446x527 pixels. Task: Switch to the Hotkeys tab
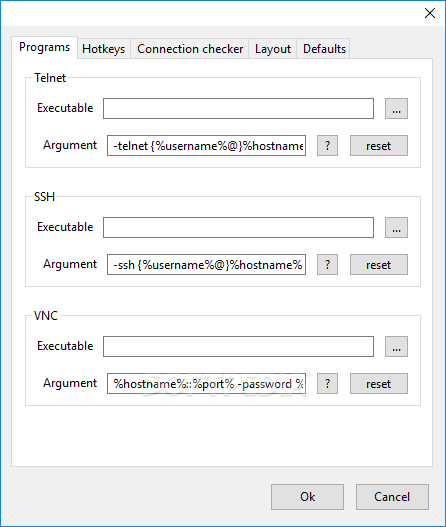pyautogui.click(x=104, y=49)
